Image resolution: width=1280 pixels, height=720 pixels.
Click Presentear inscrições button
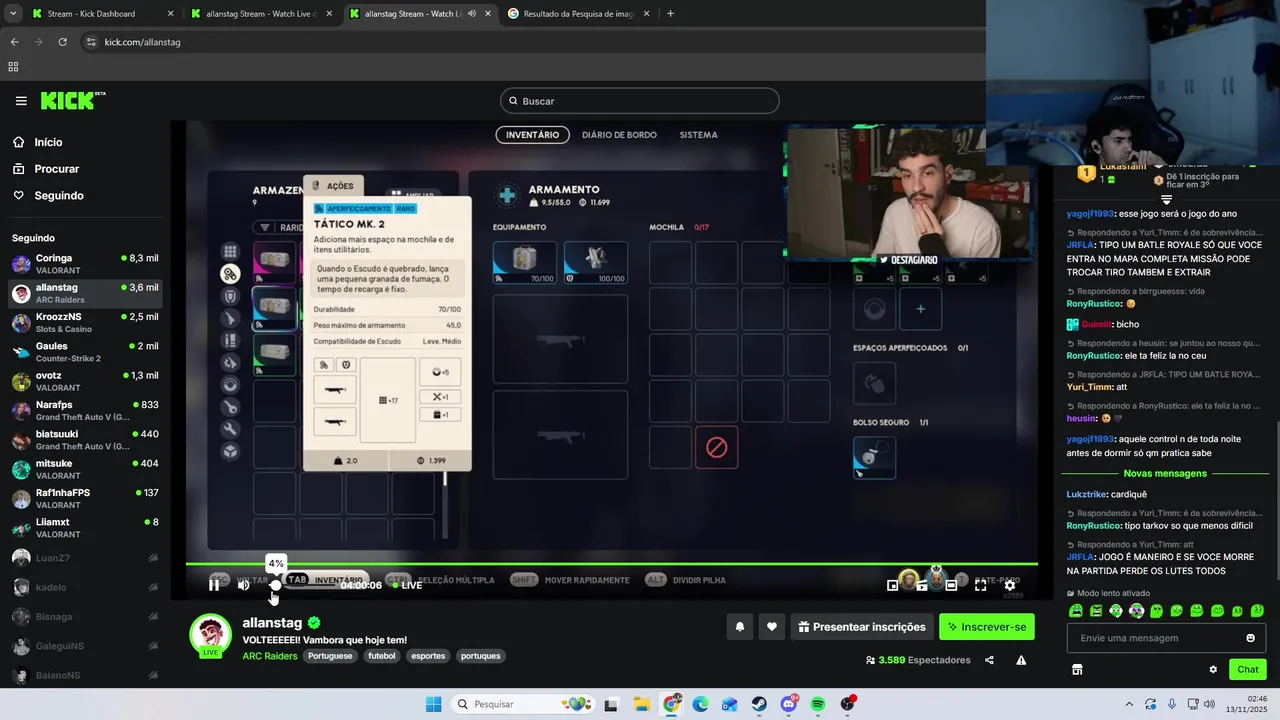[x=862, y=627]
